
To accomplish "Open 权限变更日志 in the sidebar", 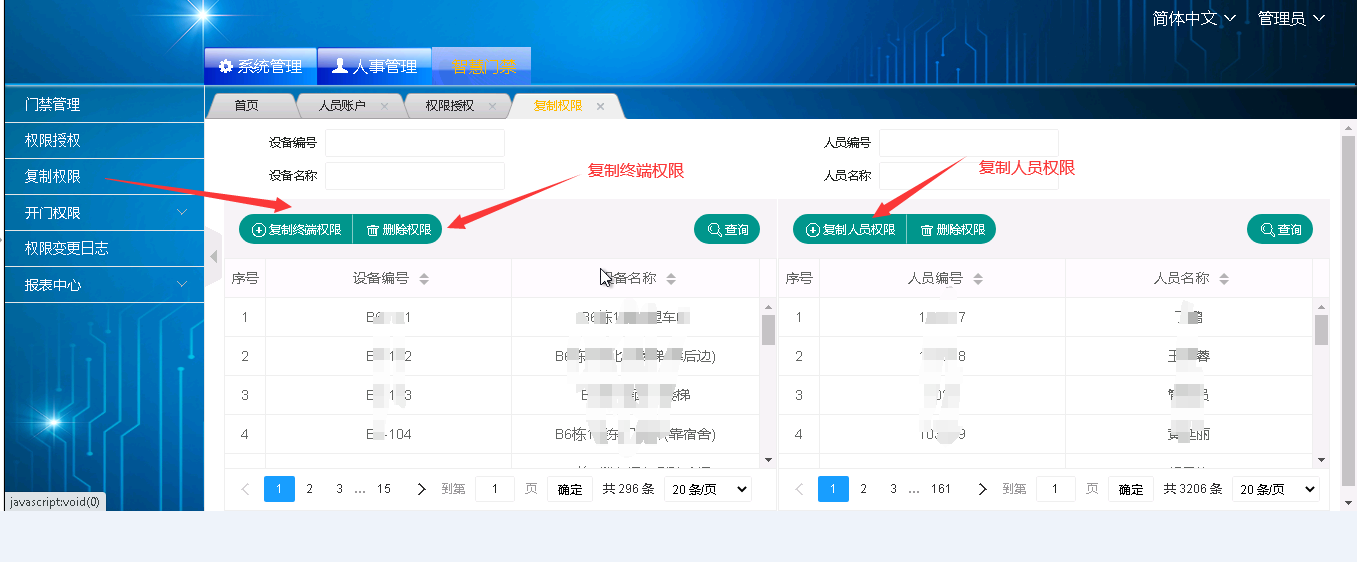I will (x=104, y=248).
